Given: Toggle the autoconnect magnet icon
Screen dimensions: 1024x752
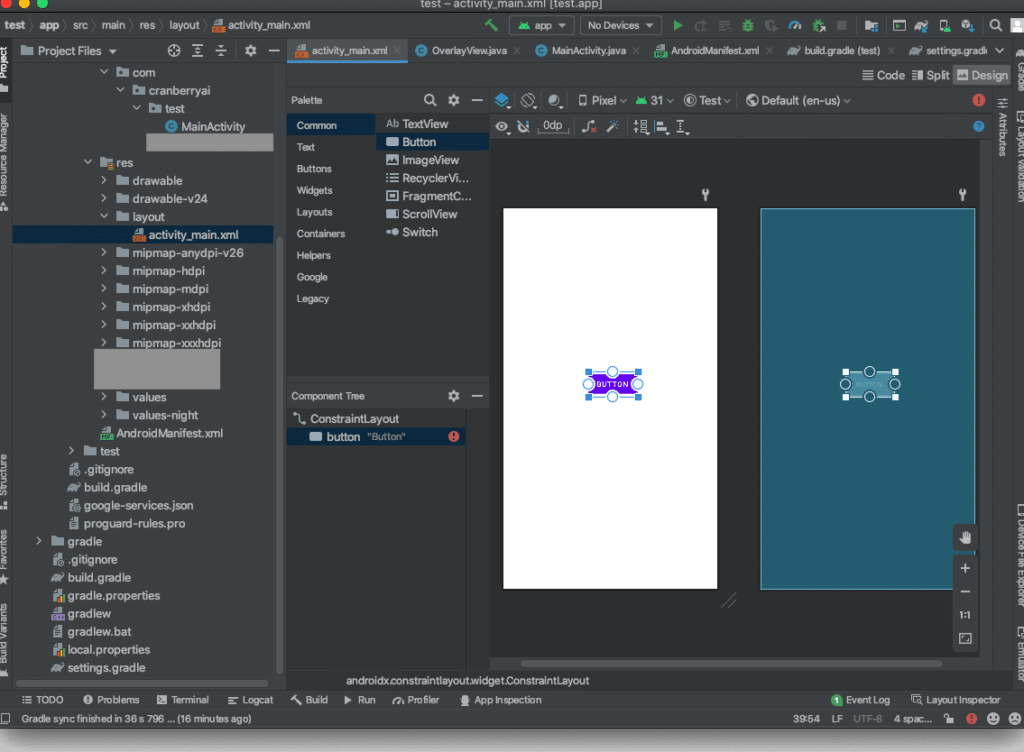Looking at the screenshot, I should coord(524,127).
